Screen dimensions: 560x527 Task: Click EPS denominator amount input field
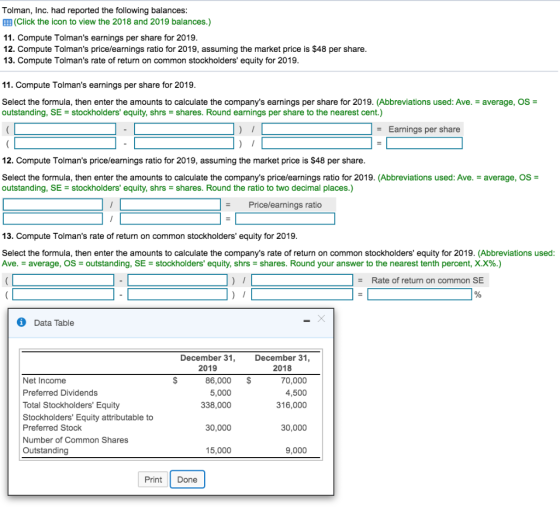click(316, 143)
